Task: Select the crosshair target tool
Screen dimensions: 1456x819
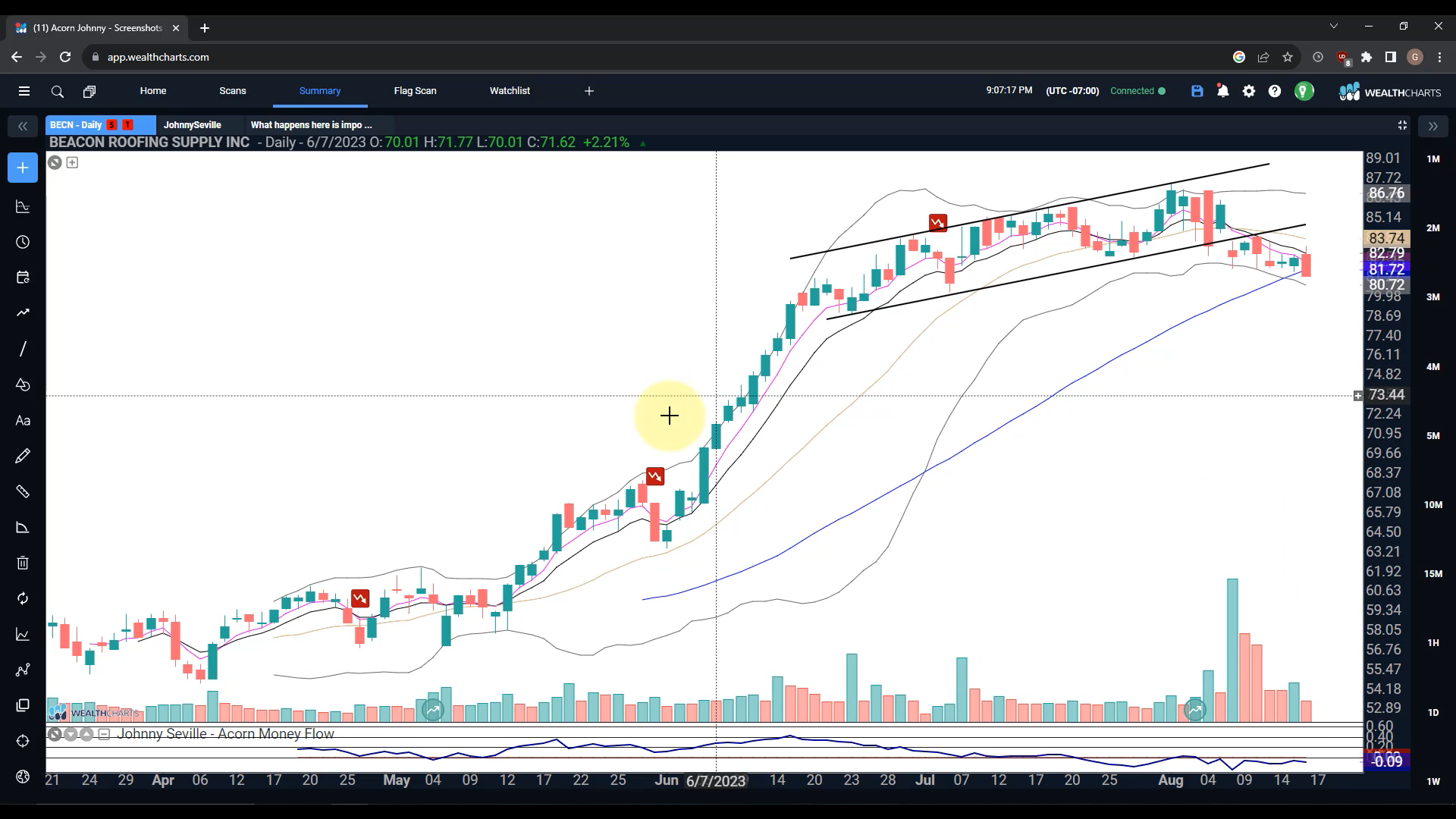Action: tap(23, 741)
